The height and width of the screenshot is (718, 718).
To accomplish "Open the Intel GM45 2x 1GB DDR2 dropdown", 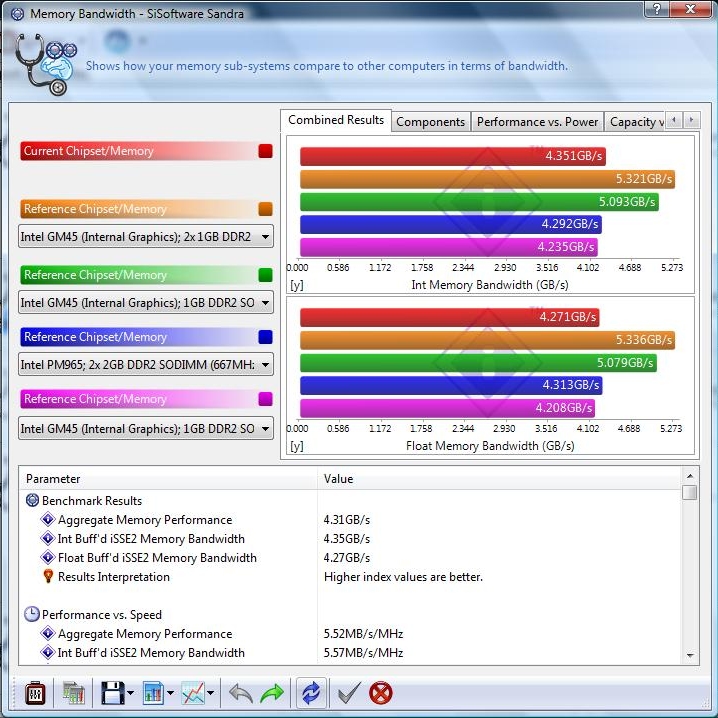I will [x=146, y=237].
